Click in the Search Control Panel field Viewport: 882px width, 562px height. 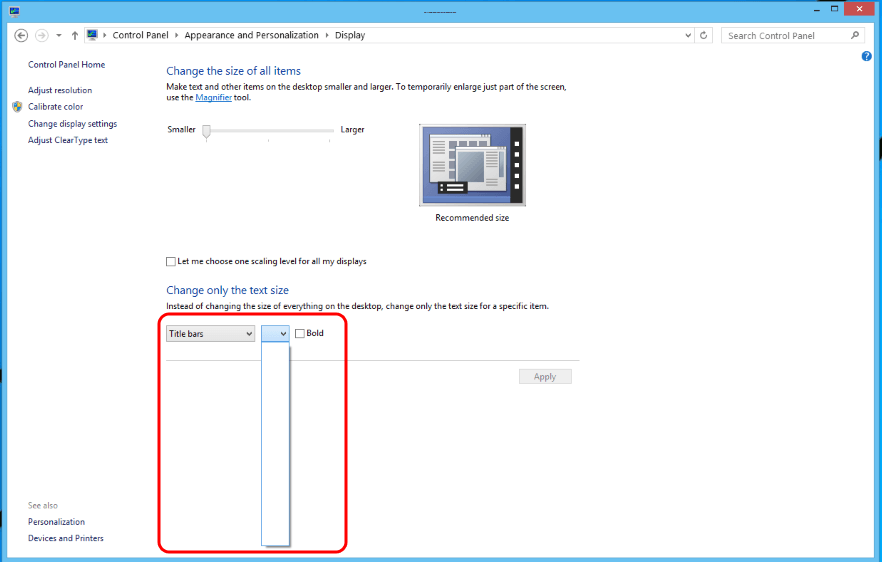click(785, 35)
